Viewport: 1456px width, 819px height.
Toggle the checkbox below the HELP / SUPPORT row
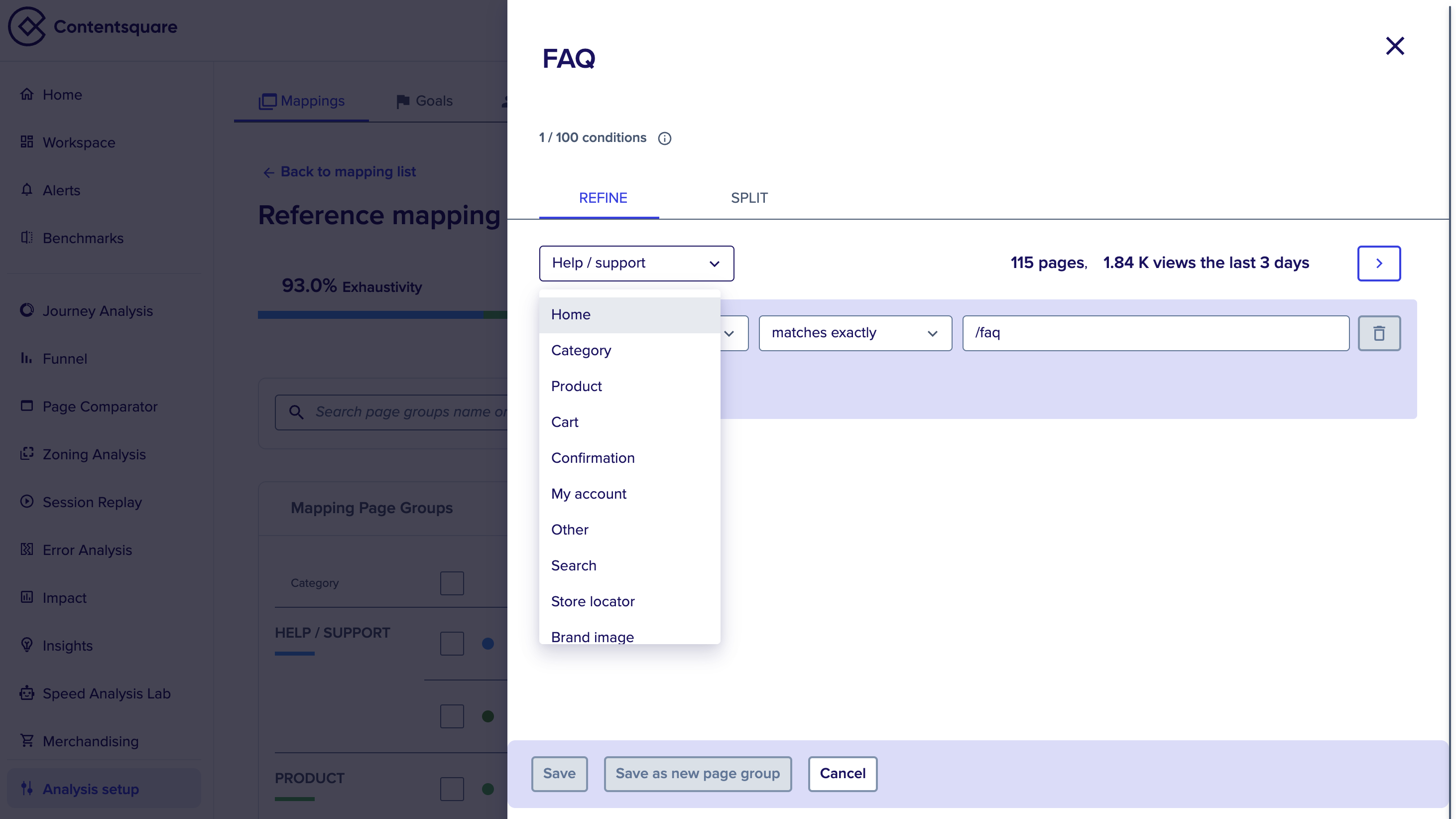point(452,716)
